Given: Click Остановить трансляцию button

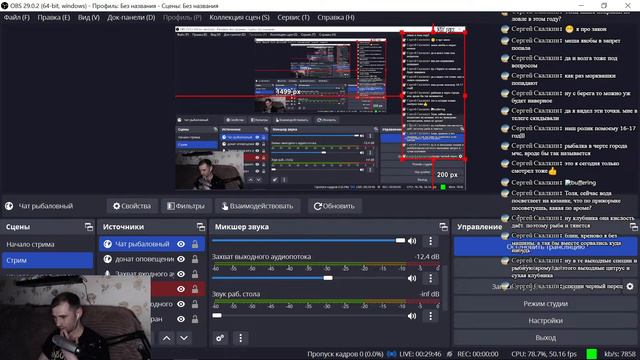Looking at the screenshot, I should pos(546,247).
